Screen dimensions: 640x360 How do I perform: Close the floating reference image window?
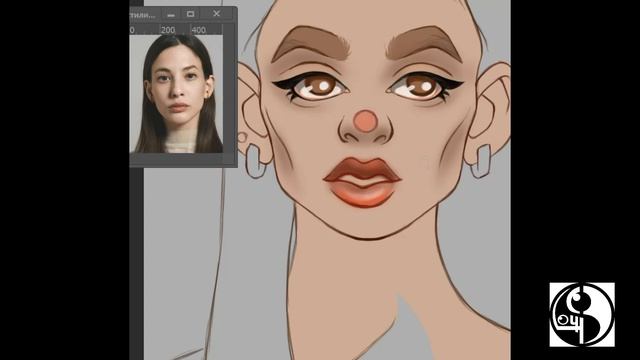click(217, 14)
